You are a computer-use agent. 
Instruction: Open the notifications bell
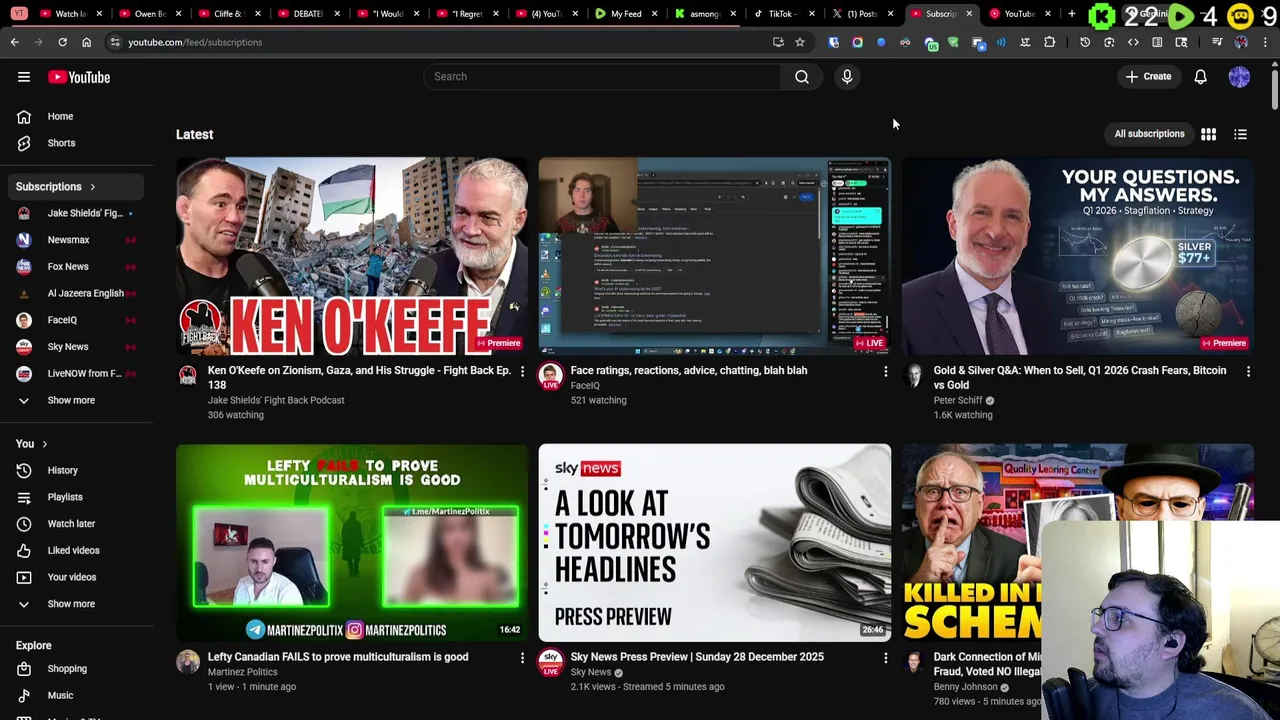(x=1200, y=77)
